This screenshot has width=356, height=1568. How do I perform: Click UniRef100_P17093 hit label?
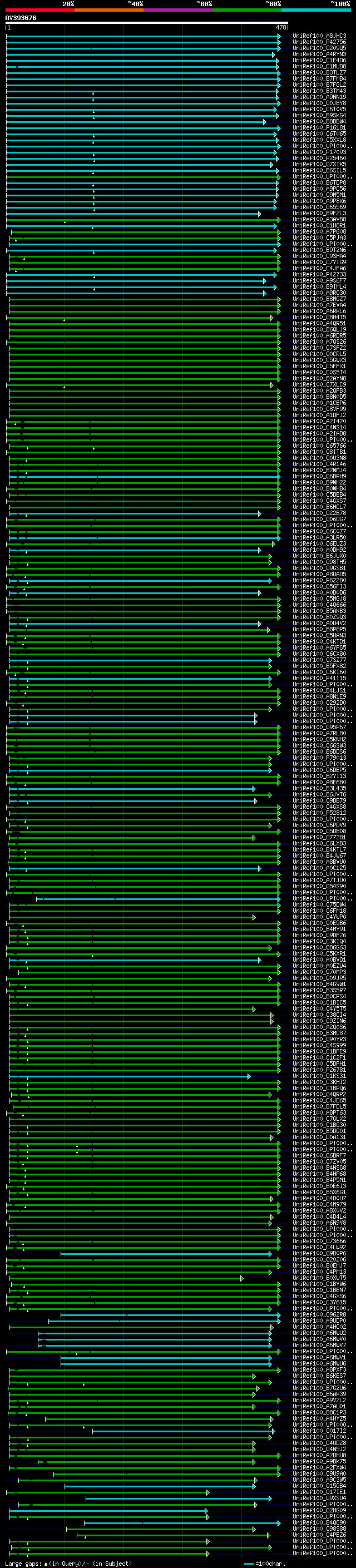pyautogui.click(x=319, y=152)
